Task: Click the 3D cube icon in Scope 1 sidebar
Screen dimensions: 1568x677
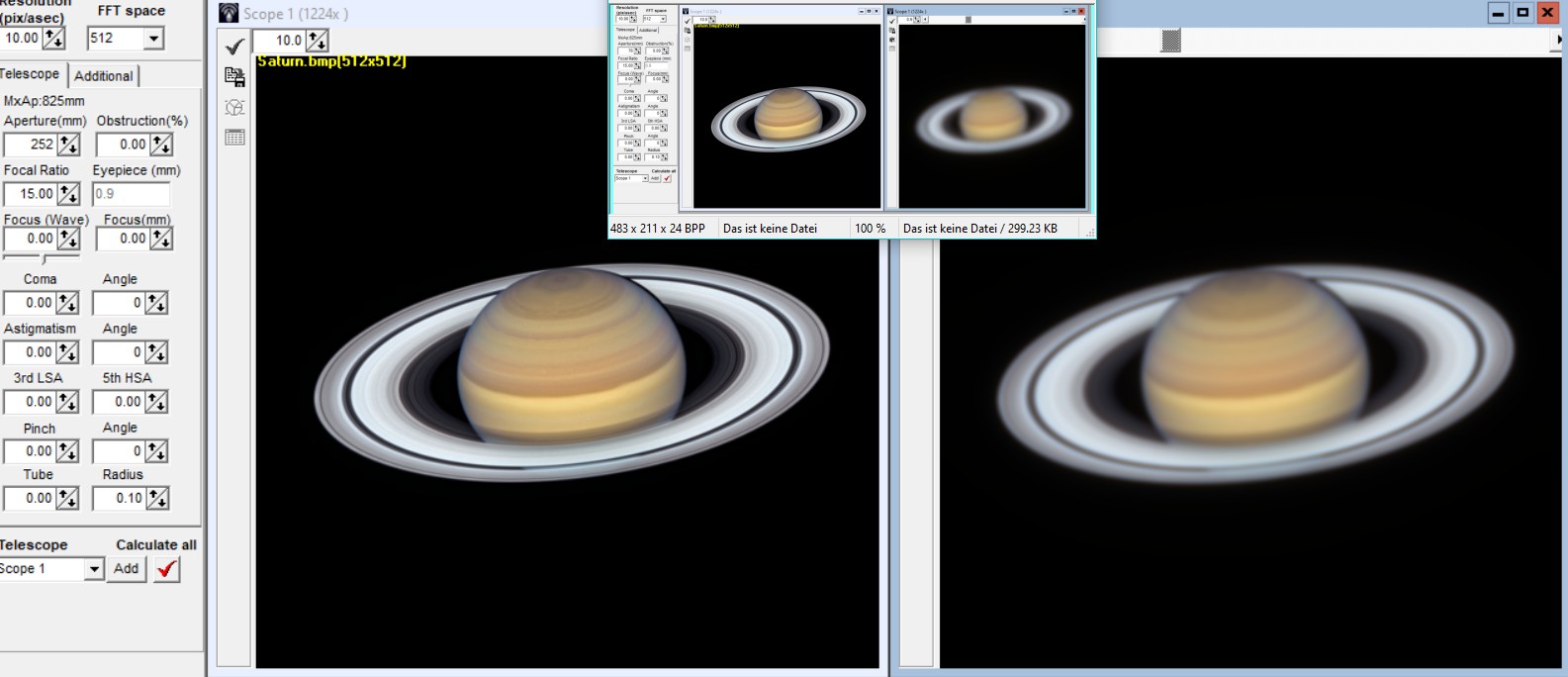Action: pos(234,107)
